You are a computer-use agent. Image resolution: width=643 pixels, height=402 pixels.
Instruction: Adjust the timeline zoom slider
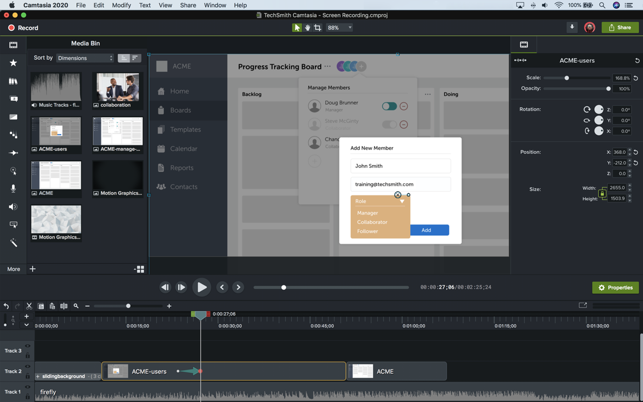point(128,306)
